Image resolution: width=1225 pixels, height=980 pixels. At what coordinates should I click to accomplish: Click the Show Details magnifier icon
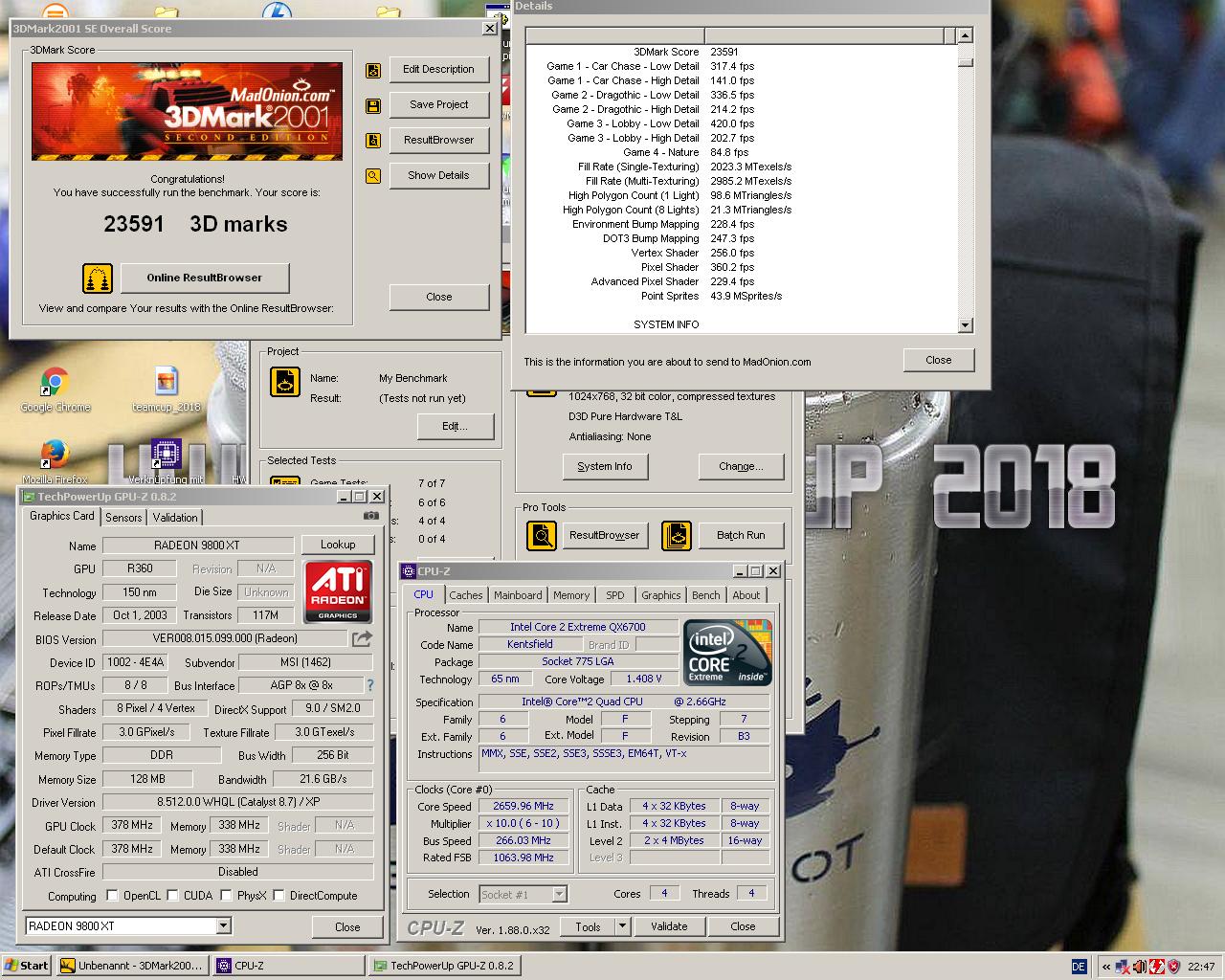pos(373,176)
